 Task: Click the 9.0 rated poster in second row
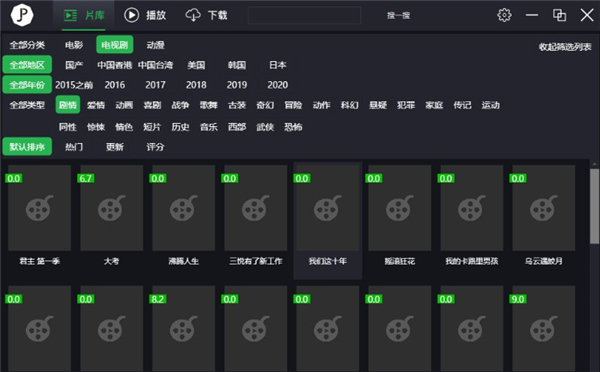pyautogui.click(x=543, y=328)
